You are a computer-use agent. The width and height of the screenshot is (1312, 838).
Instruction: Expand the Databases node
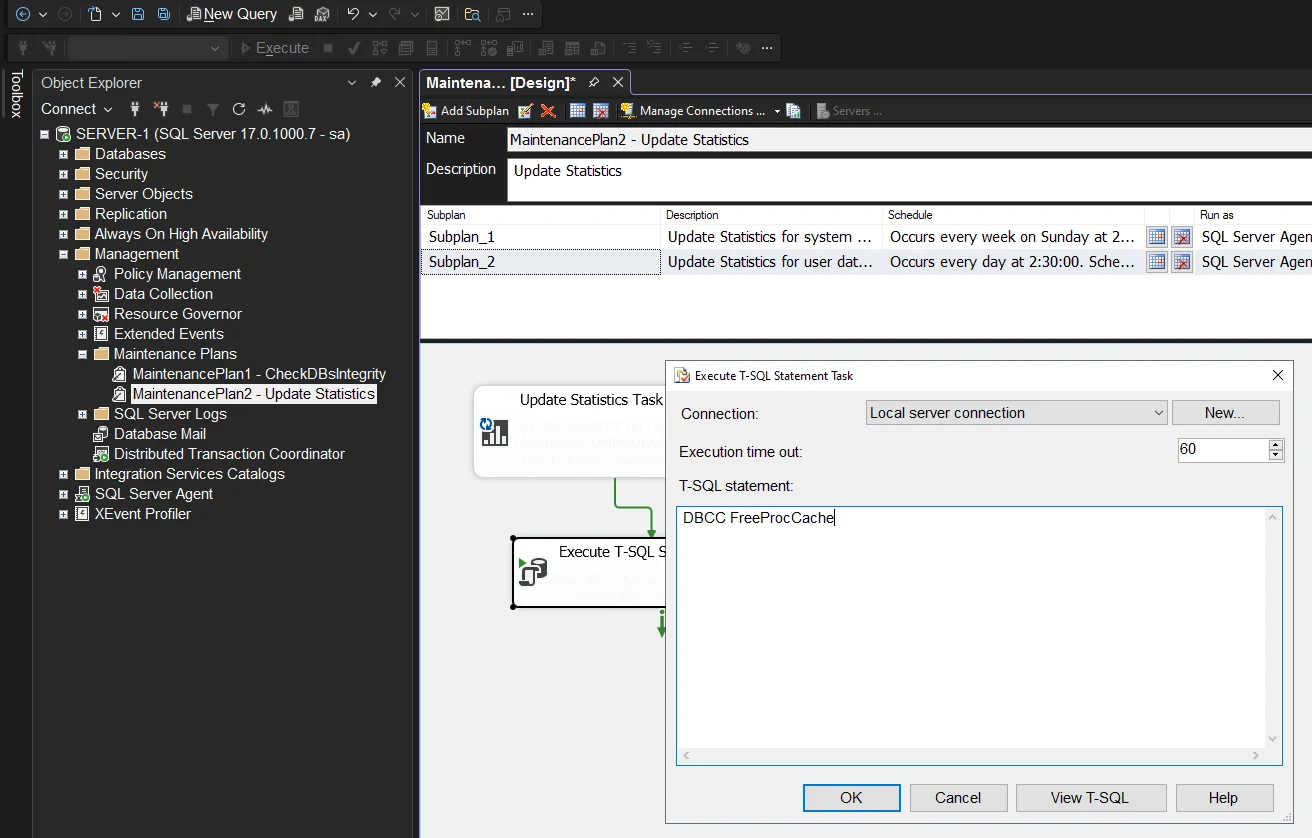coord(64,154)
